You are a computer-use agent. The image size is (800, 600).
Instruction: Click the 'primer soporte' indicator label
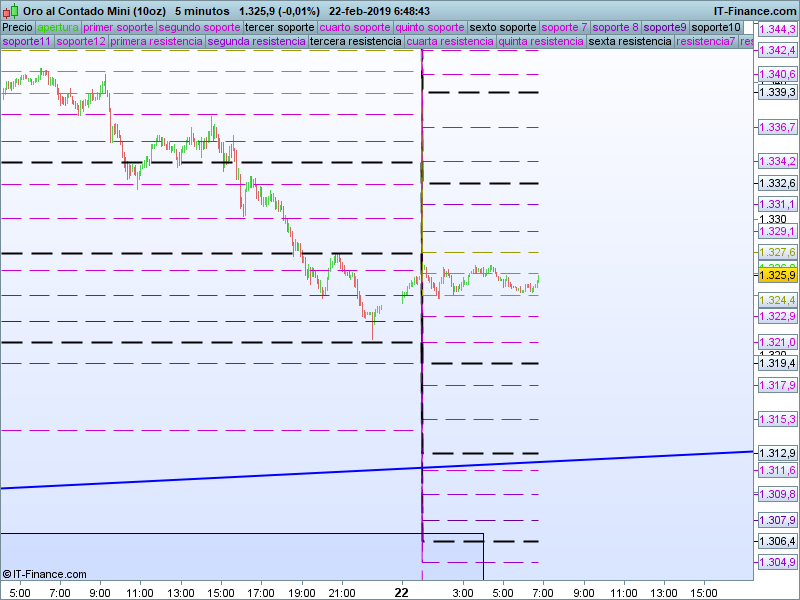[118, 27]
